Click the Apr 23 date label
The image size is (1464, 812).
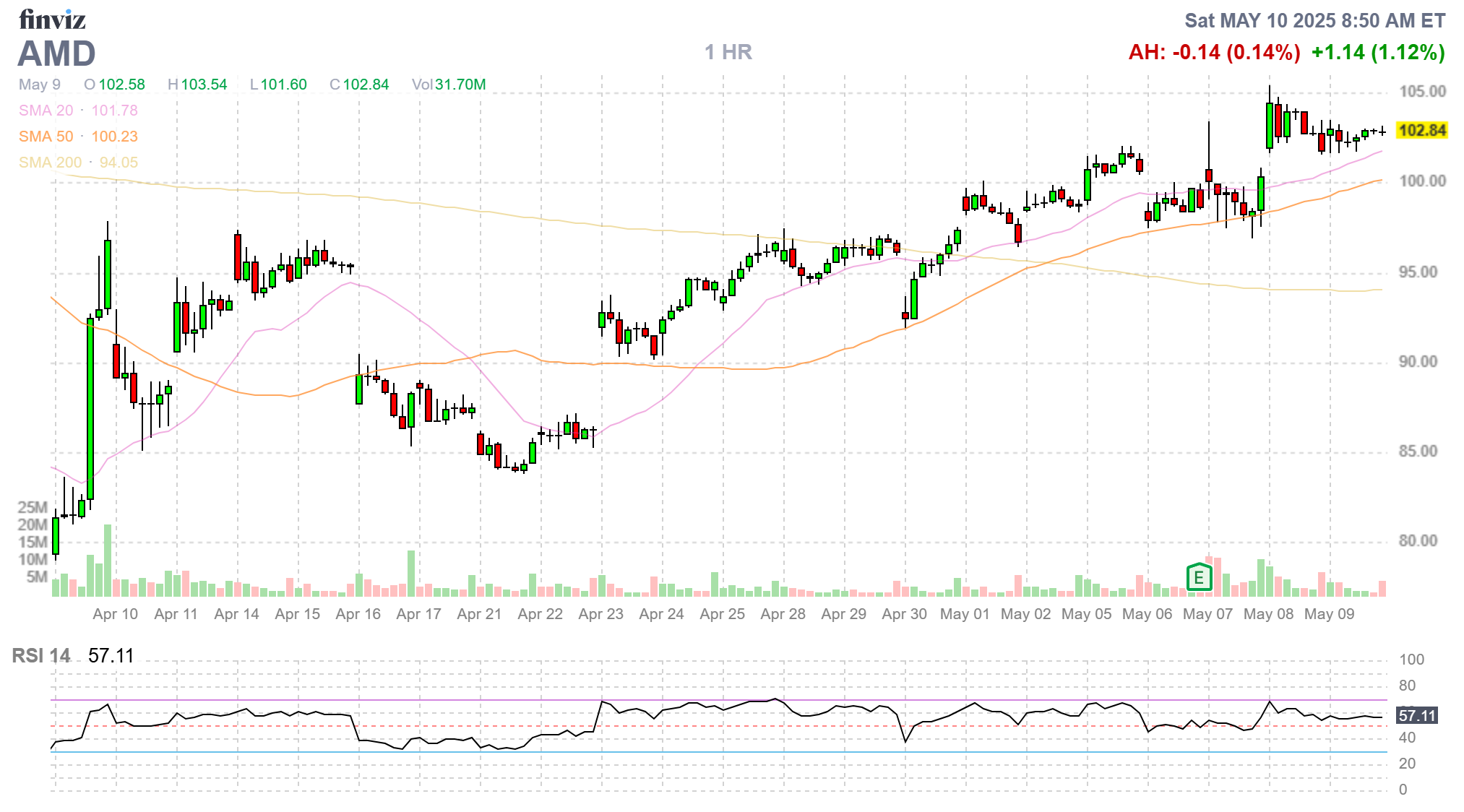600,614
